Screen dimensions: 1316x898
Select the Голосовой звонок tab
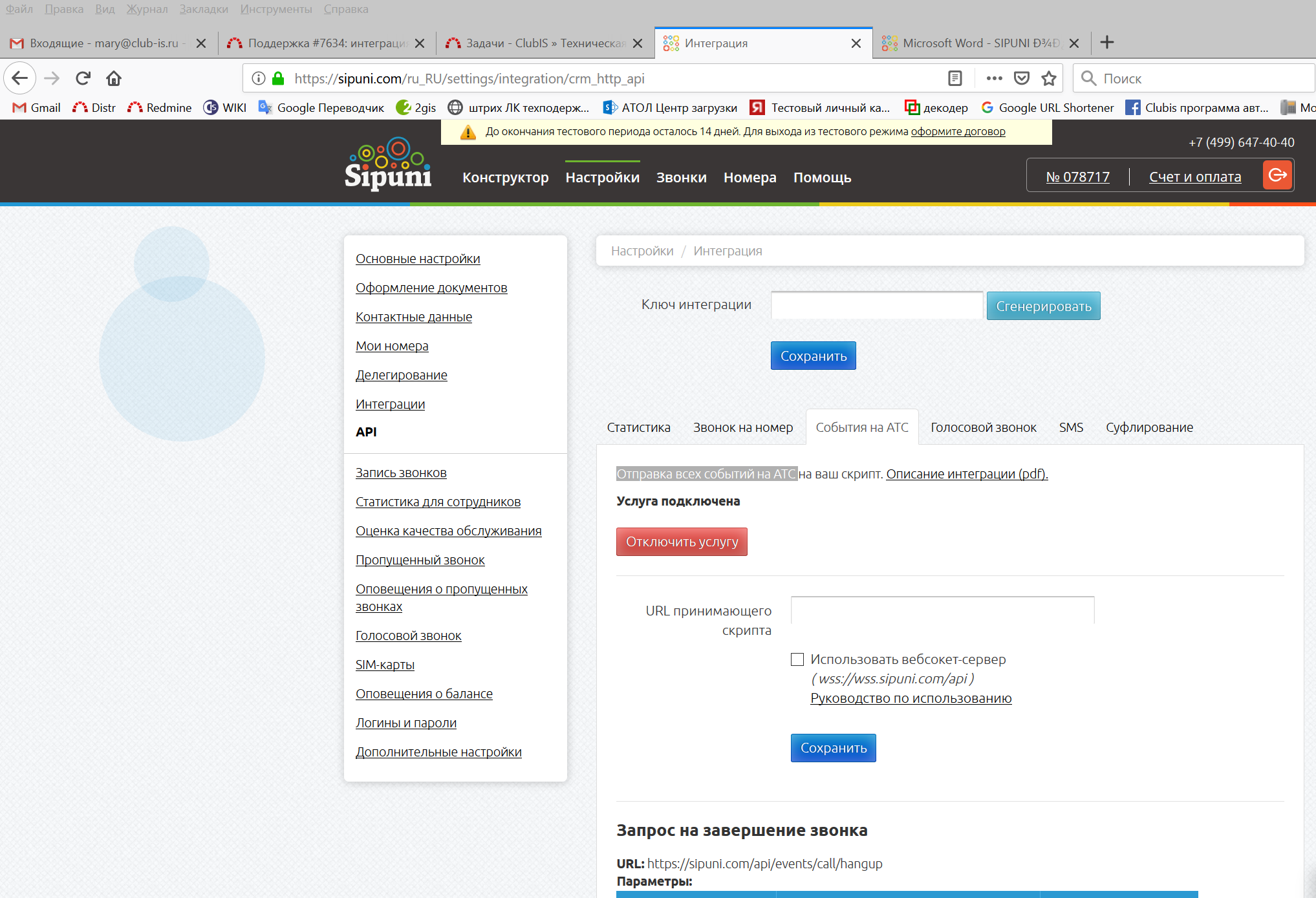coord(984,427)
